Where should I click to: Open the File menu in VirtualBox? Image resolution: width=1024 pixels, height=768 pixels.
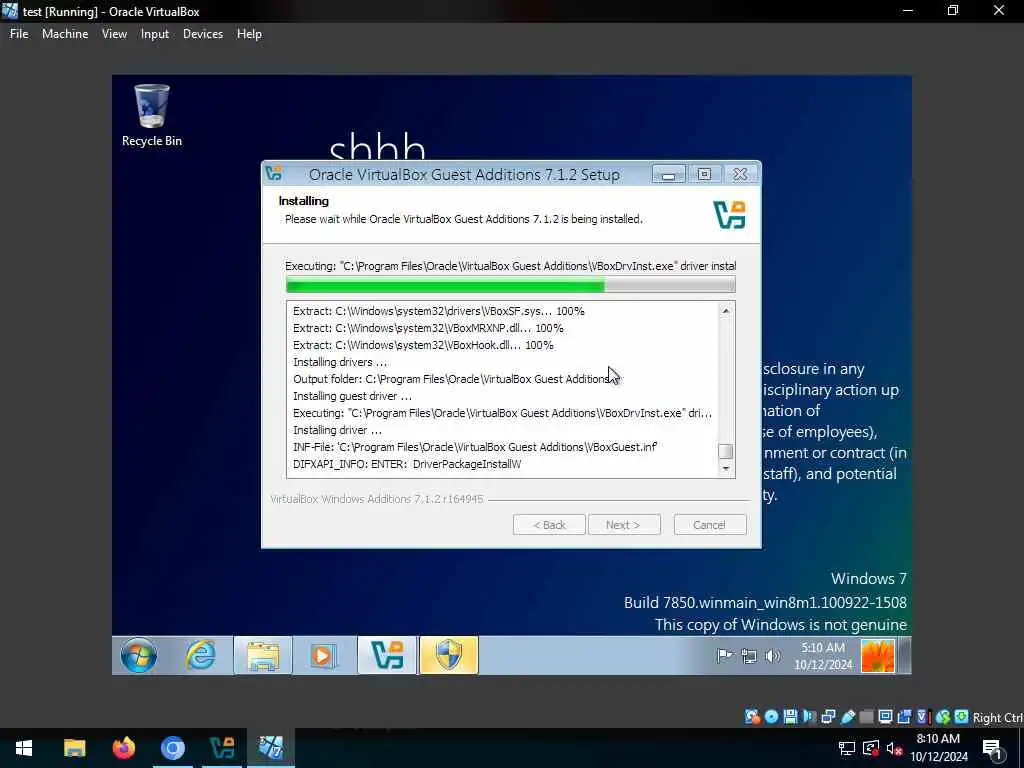coord(19,34)
